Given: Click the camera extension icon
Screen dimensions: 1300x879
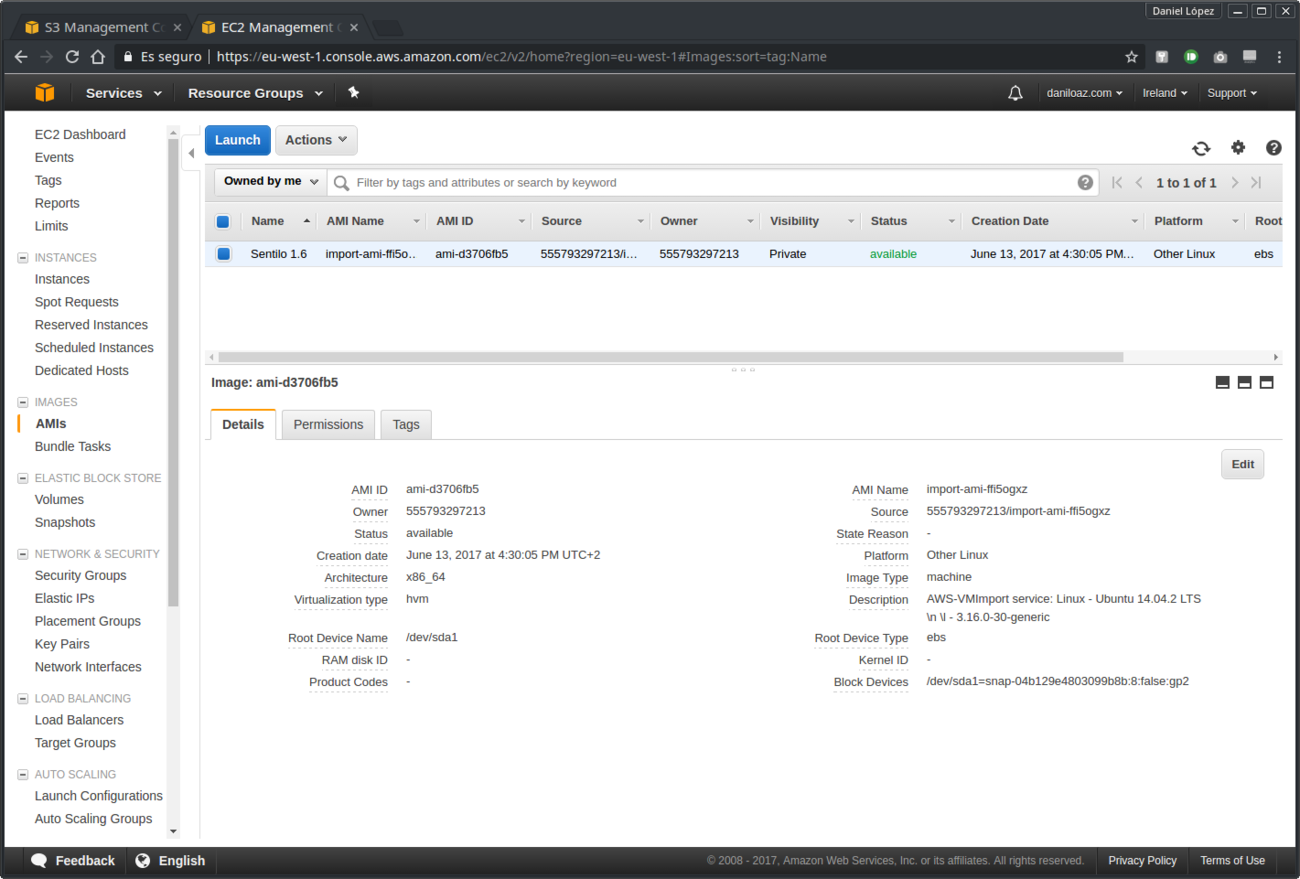Looking at the screenshot, I should 1220,57.
